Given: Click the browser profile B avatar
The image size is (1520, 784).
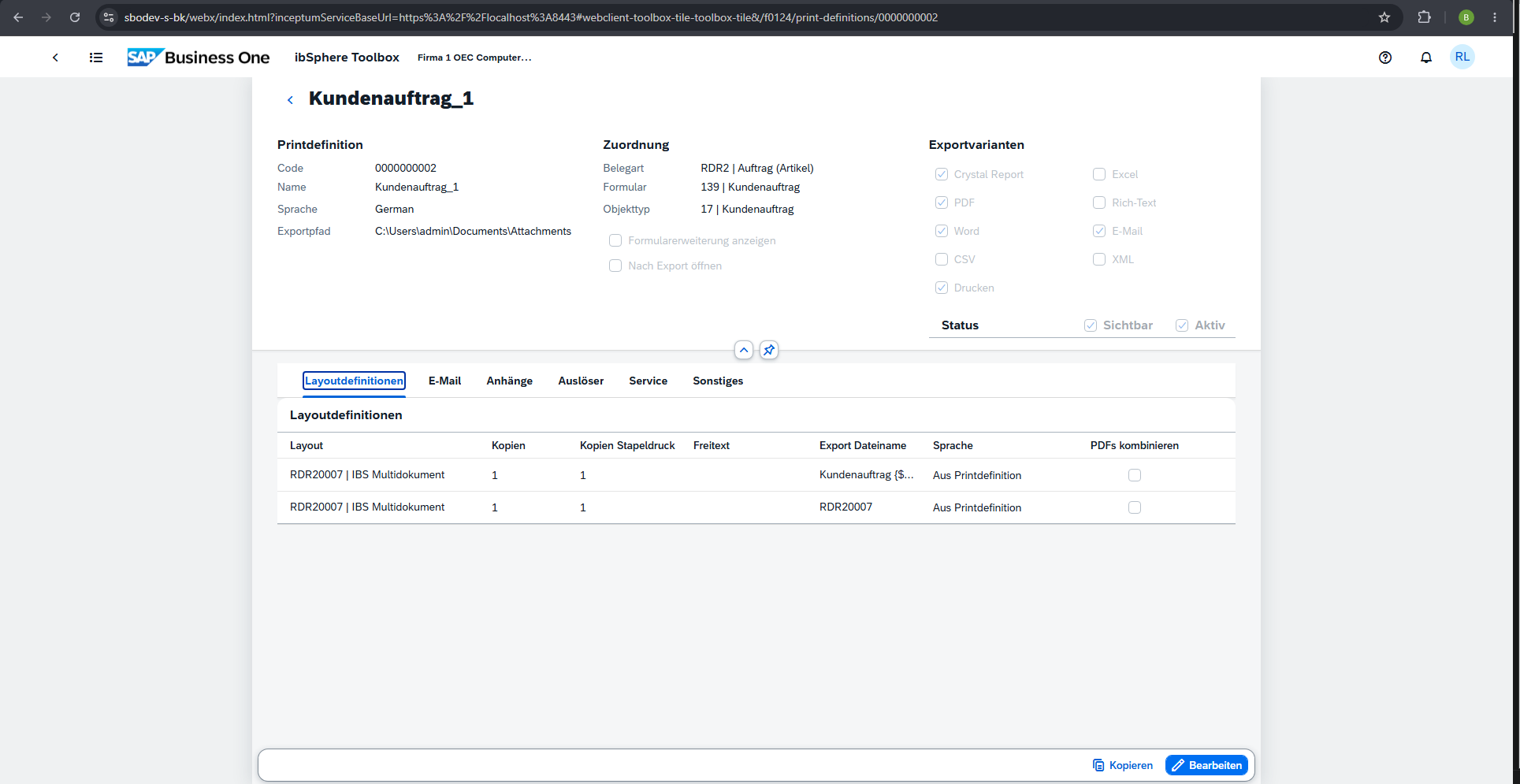Looking at the screenshot, I should tap(1466, 17).
